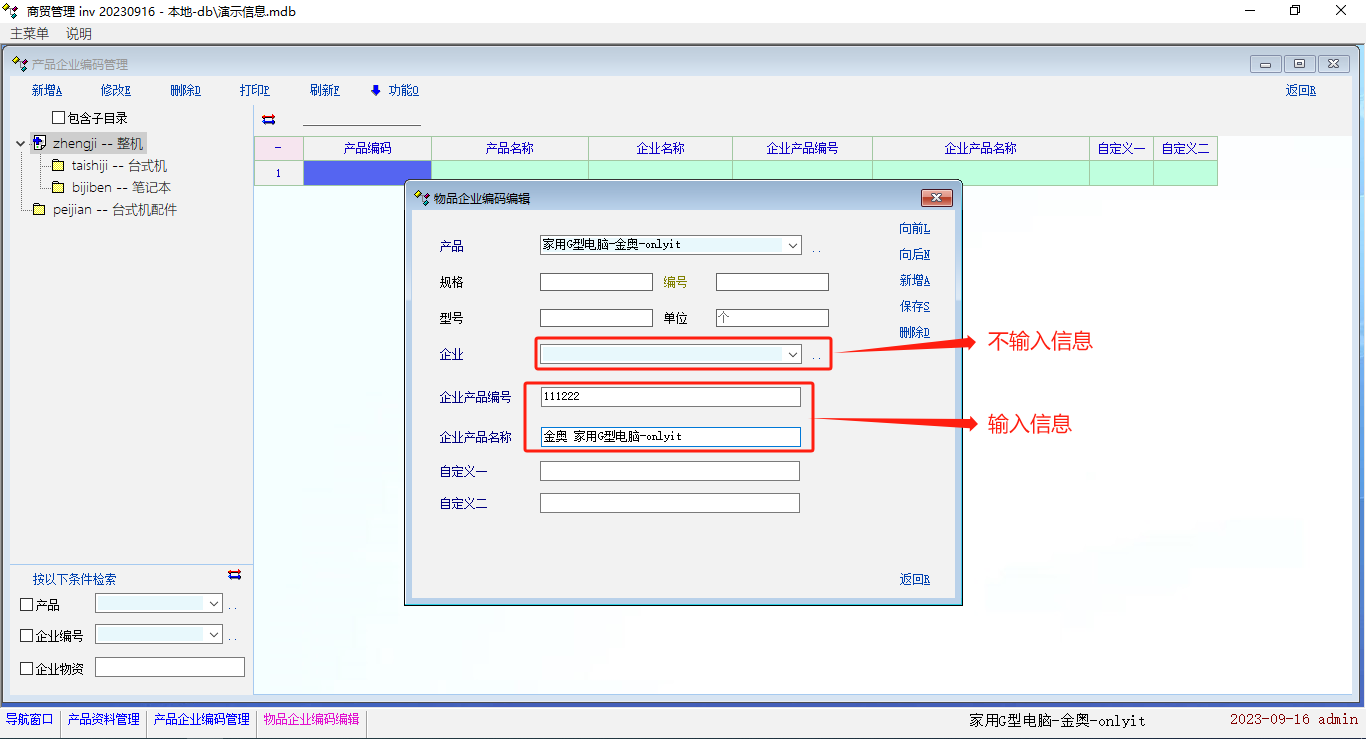Expand the 企业 combo box in dialog
Image resolution: width=1366 pixels, height=739 pixels.
pyautogui.click(x=792, y=354)
